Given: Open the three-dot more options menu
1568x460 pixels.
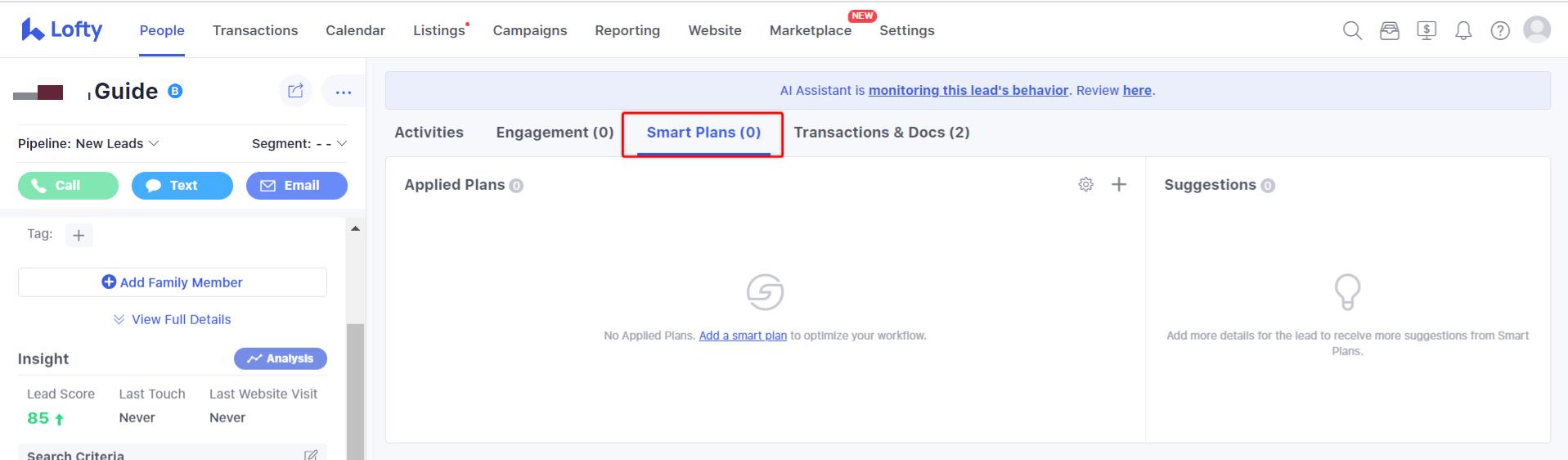Looking at the screenshot, I should tap(344, 92).
